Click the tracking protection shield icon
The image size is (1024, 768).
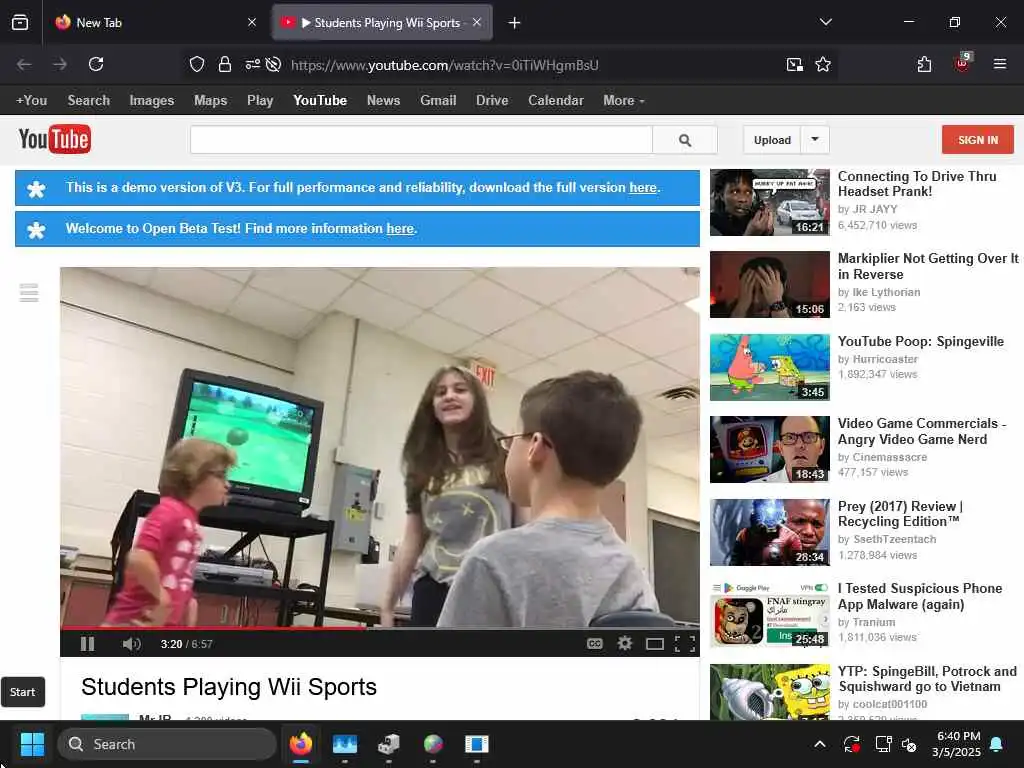[197, 64]
